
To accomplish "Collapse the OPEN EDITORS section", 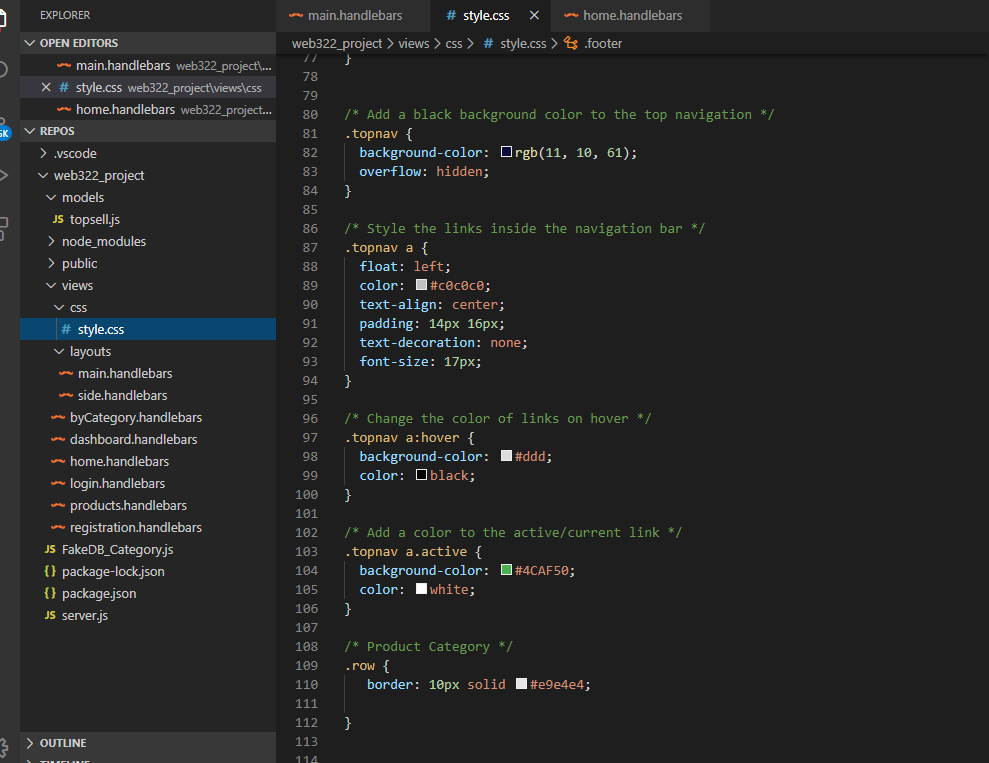I will point(29,42).
